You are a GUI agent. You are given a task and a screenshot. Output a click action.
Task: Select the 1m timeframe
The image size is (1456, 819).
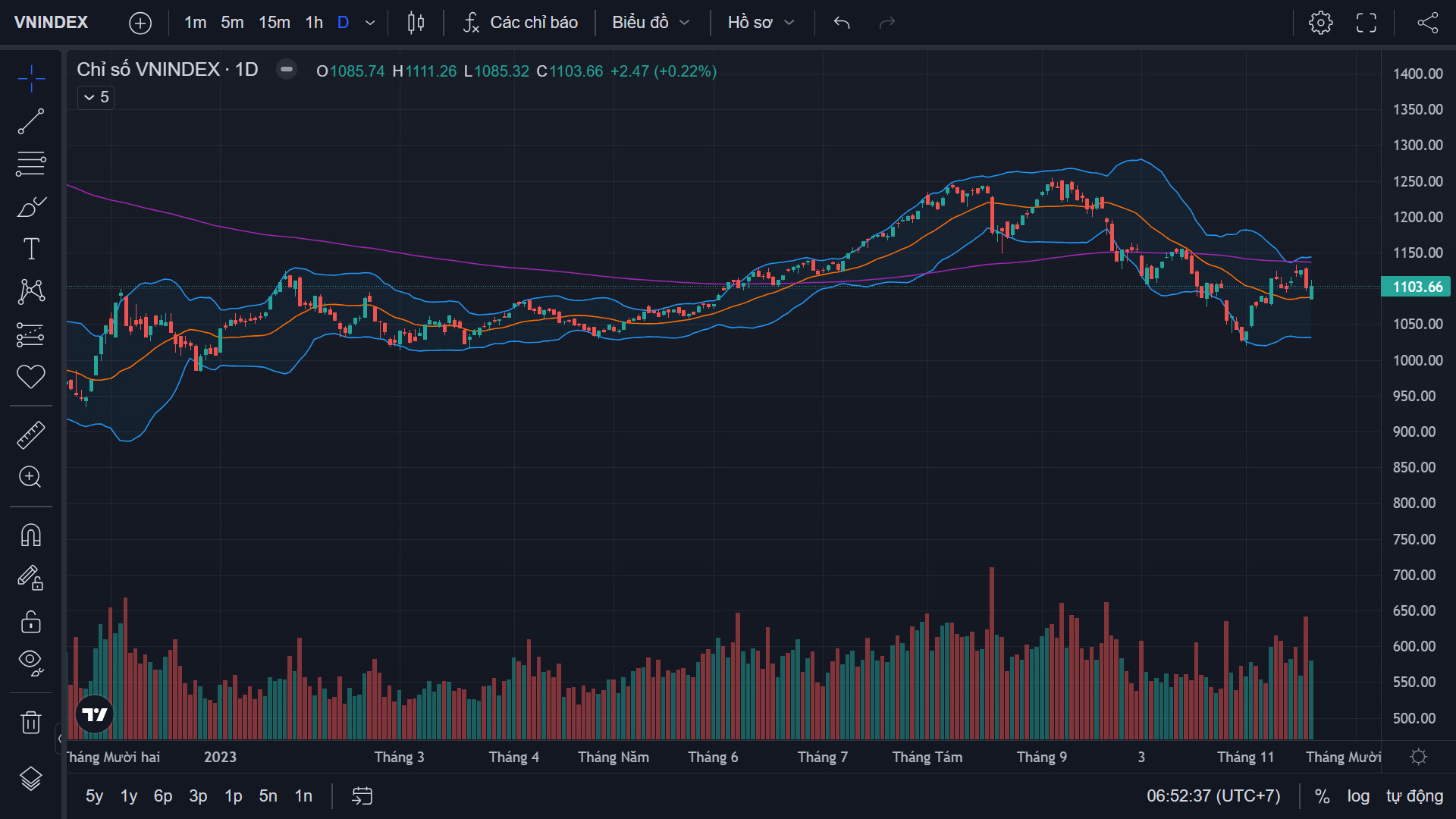point(195,23)
